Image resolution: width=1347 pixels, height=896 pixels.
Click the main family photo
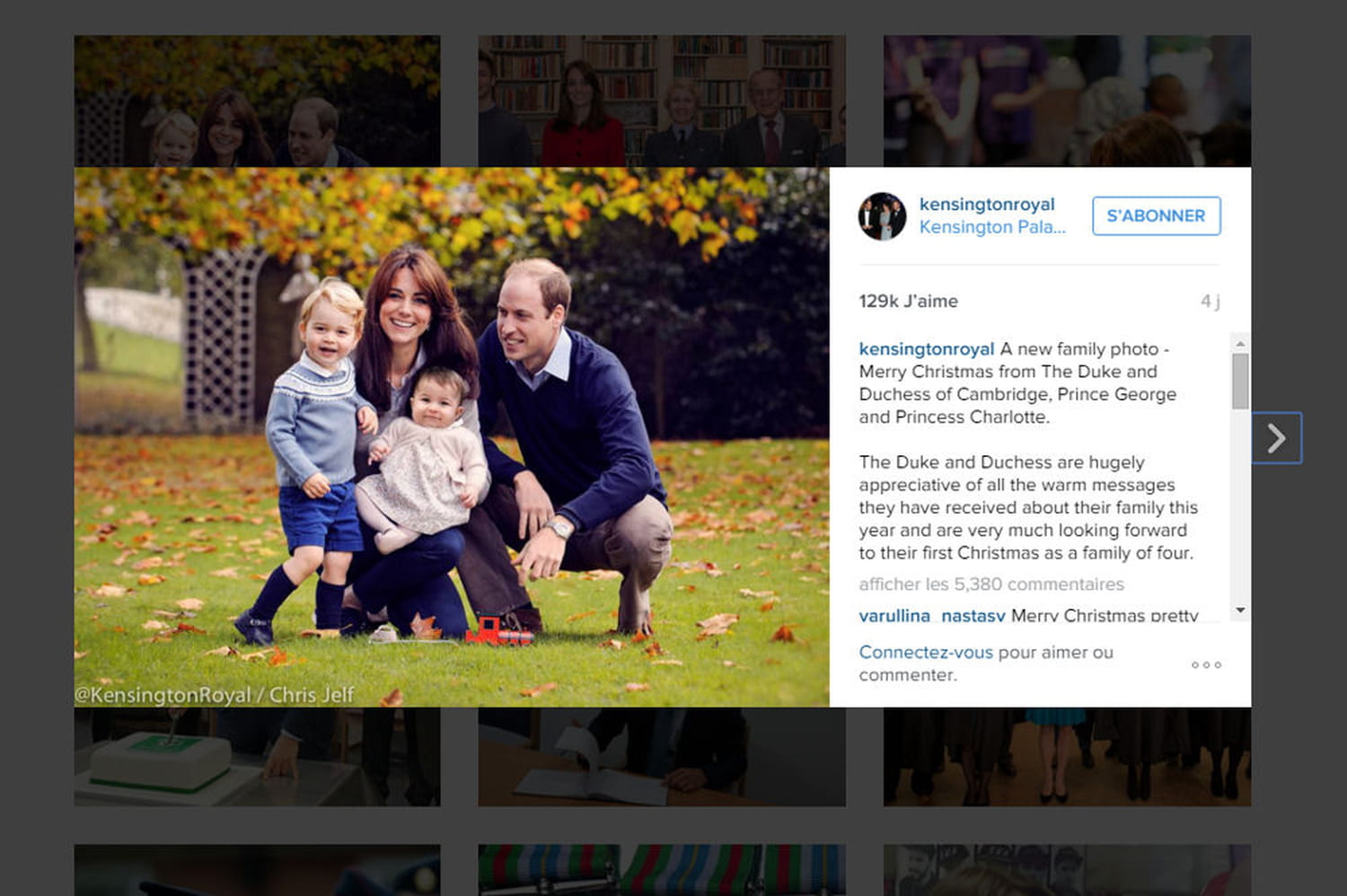coord(452,437)
